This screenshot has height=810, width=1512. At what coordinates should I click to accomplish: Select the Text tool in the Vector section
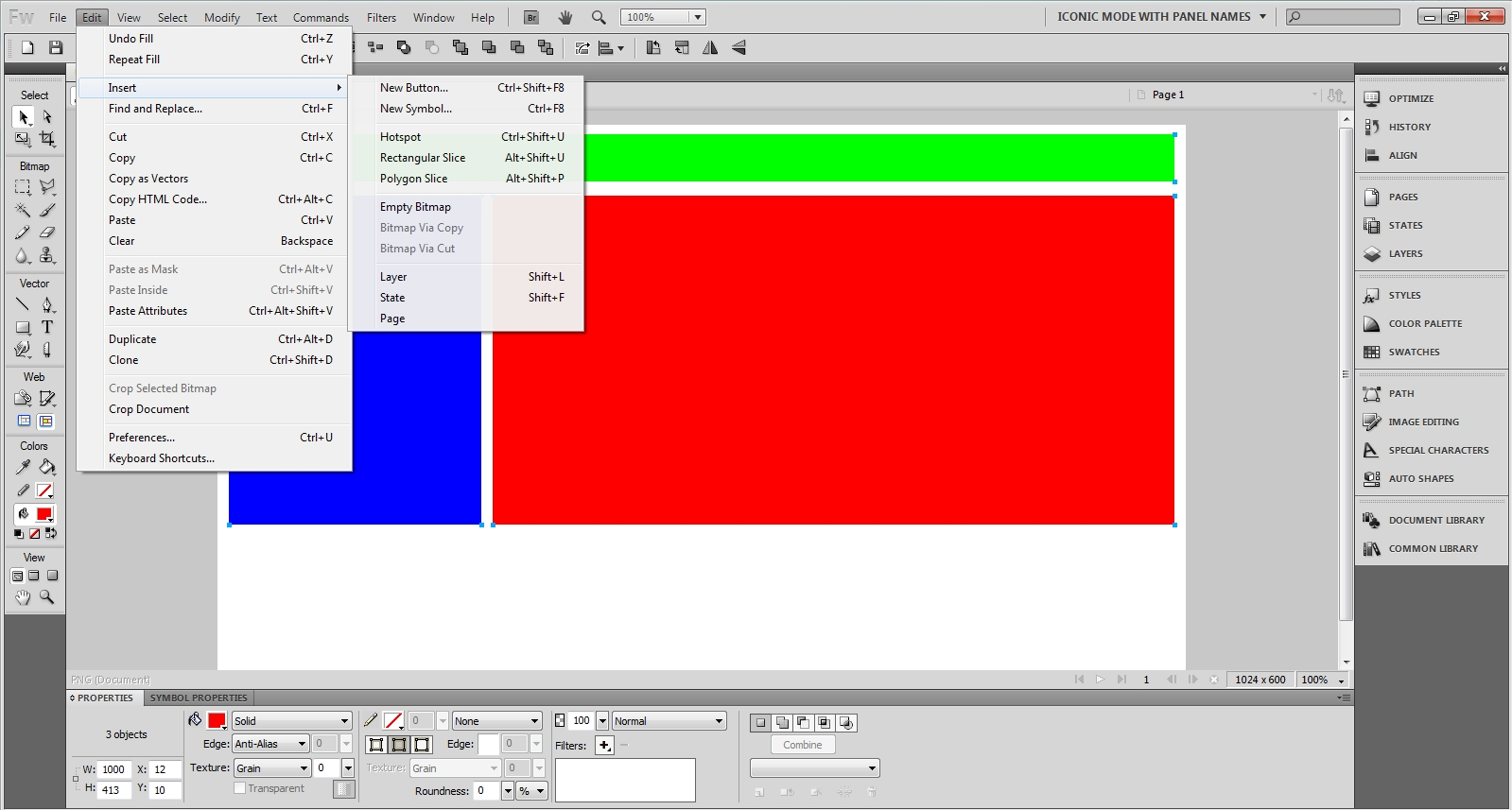(x=46, y=327)
